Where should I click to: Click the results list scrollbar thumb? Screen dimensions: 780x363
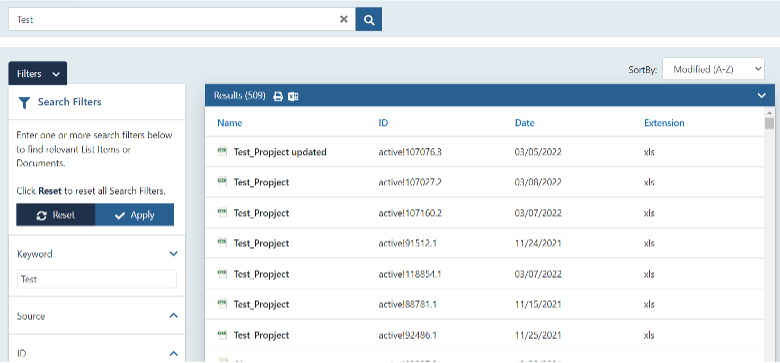click(x=770, y=123)
